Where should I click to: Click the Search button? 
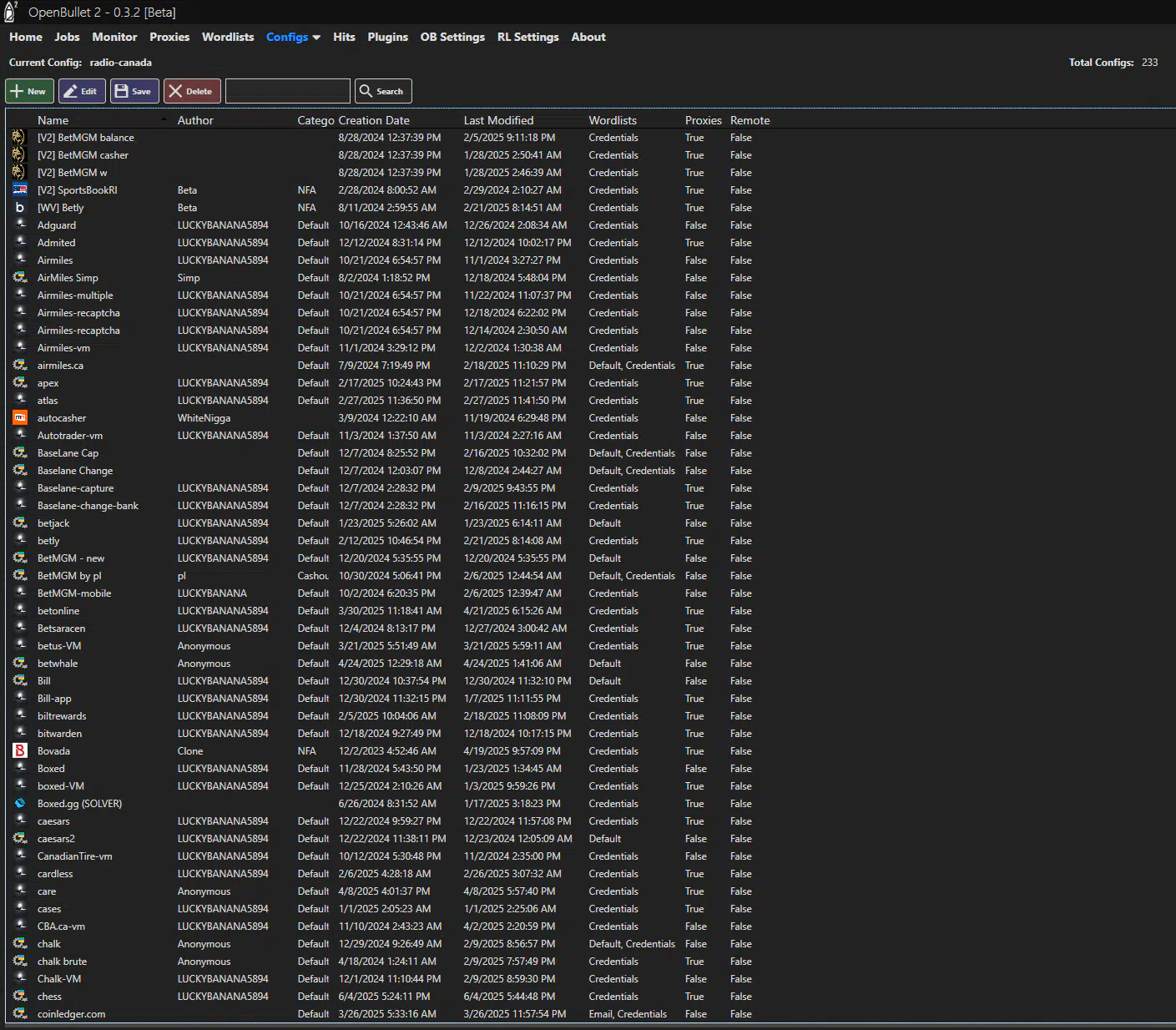pos(383,91)
